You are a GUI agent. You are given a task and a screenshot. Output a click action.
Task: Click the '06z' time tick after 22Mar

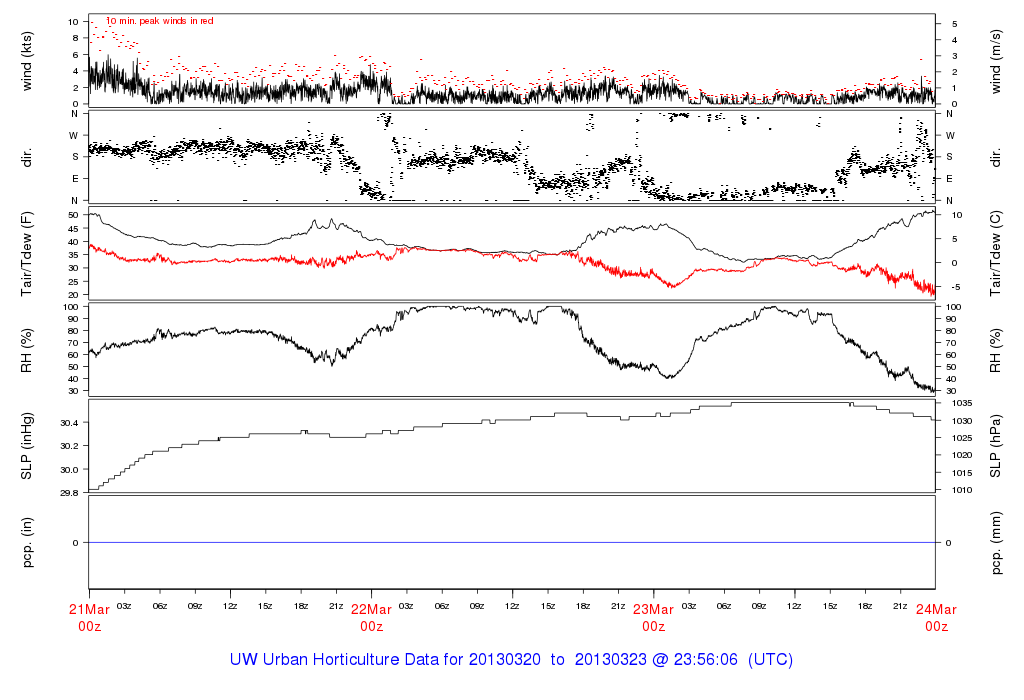coord(442,607)
